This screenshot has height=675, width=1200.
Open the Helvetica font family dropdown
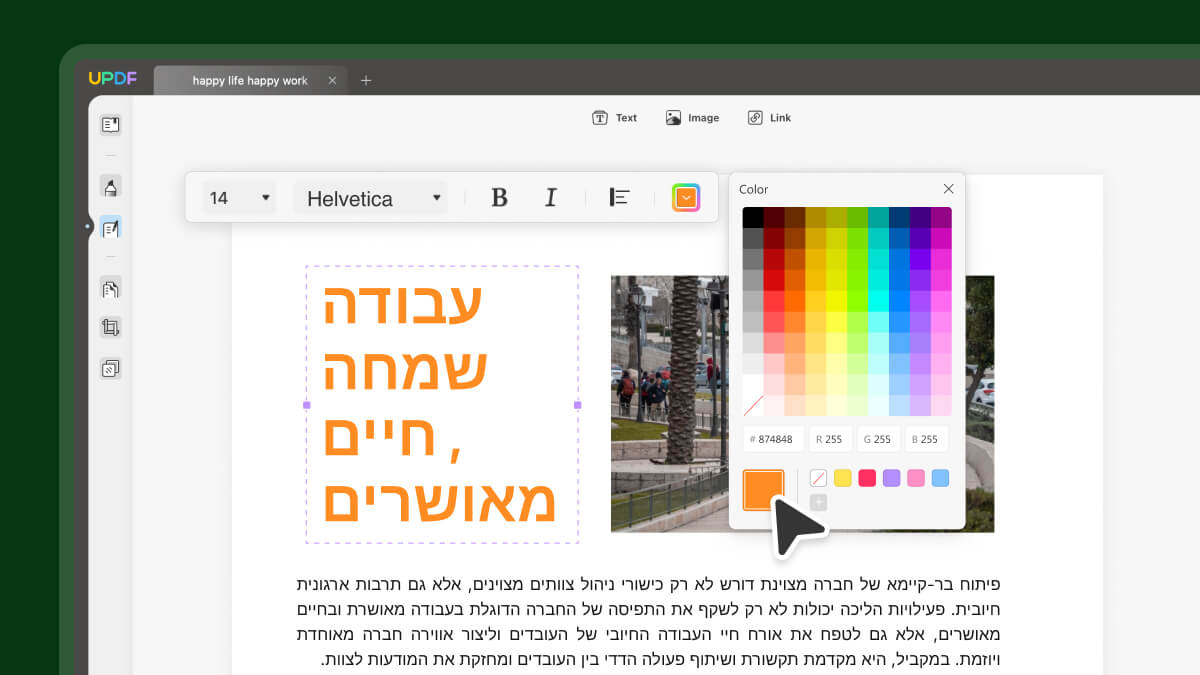click(370, 198)
